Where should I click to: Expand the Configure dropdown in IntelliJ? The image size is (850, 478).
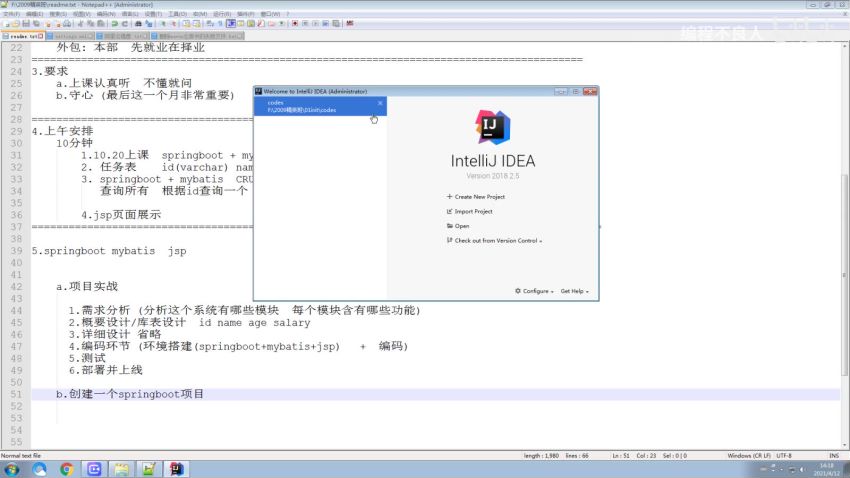[x=535, y=291]
